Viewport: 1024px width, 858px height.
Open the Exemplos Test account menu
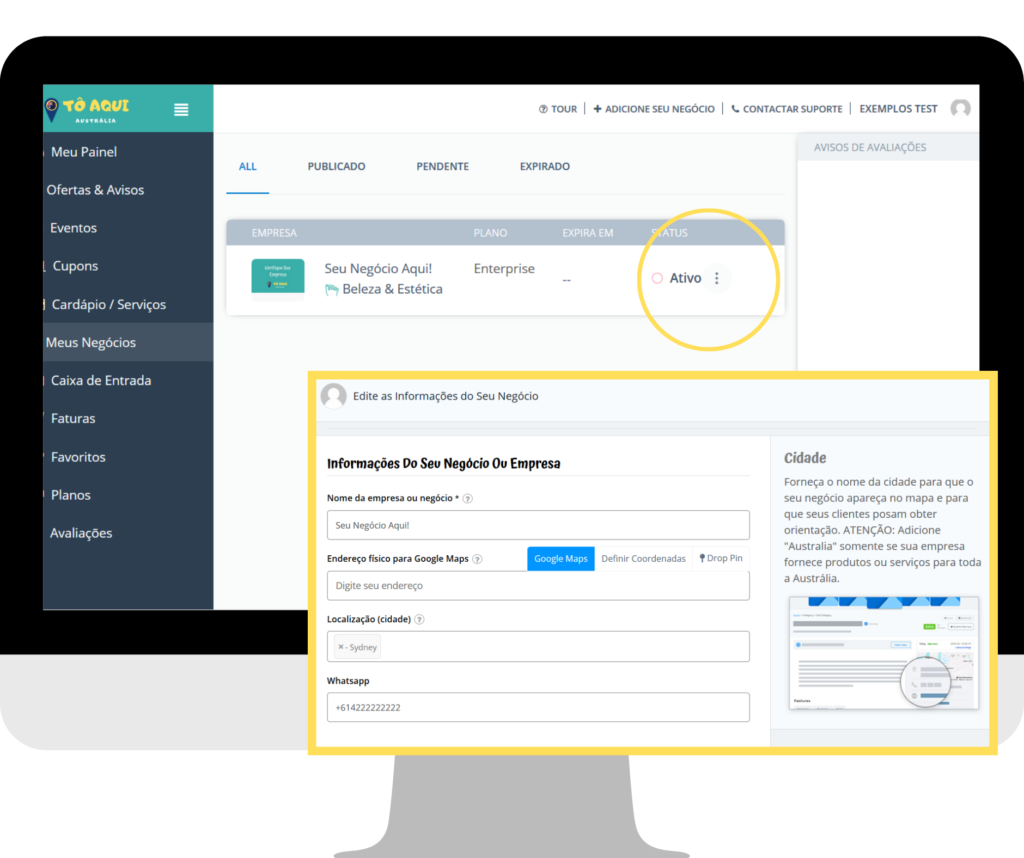(x=898, y=109)
